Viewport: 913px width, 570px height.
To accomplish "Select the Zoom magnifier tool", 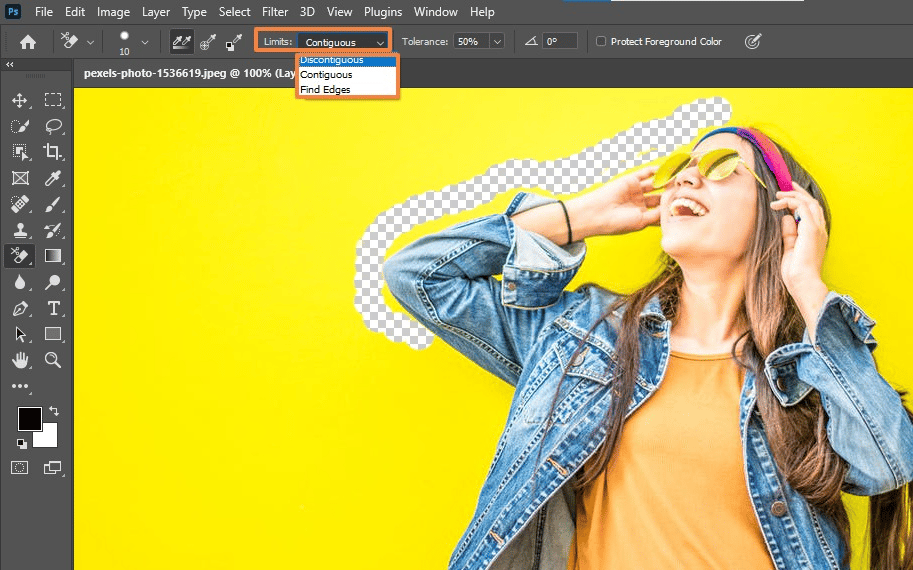I will (53, 360).
